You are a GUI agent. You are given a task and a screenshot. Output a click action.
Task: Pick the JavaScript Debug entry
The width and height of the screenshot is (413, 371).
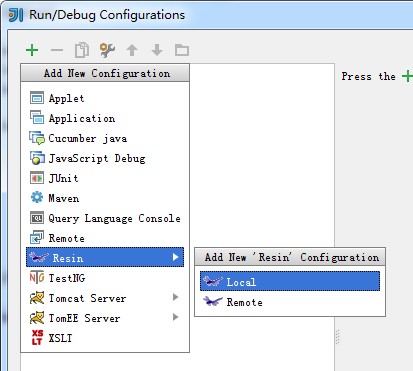105,158
